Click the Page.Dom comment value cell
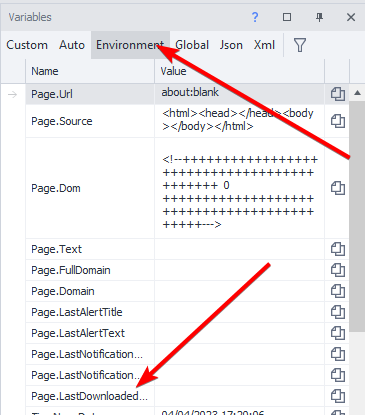Image resolution: width=365 pixels, height=415 pixels. tap(239, 188)
